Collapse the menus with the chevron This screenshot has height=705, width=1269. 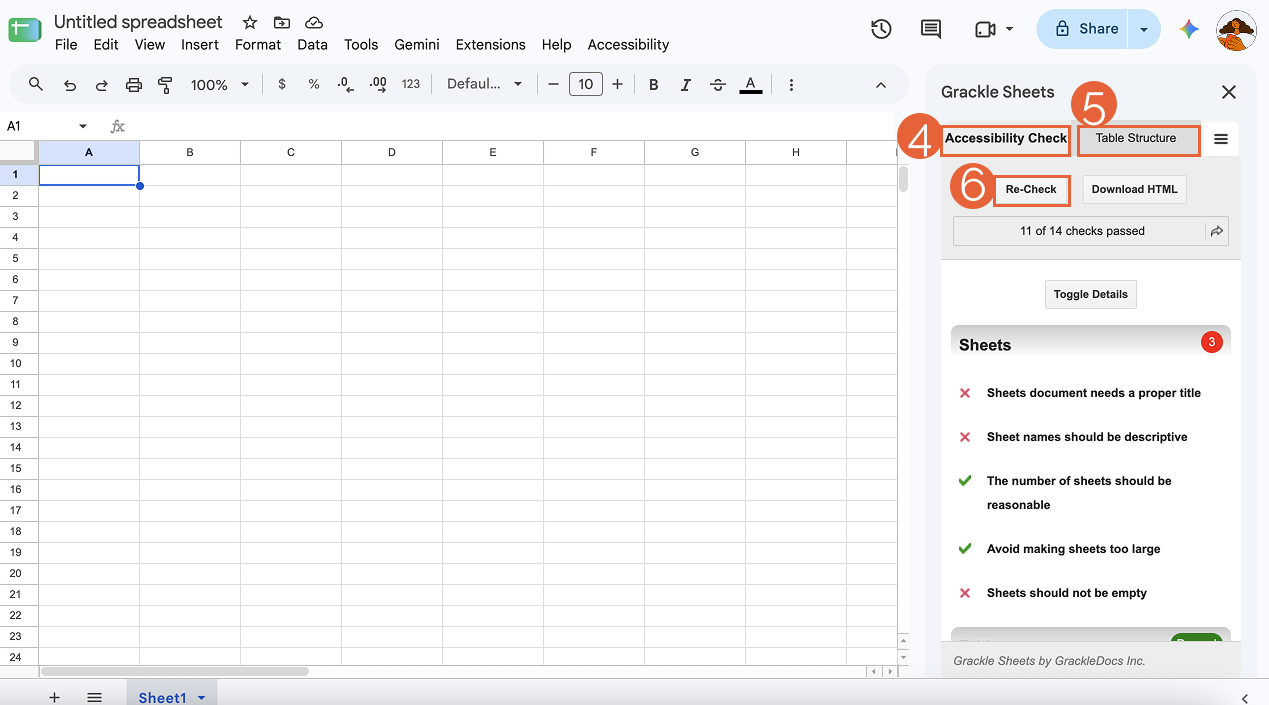[x=881, y=85]
